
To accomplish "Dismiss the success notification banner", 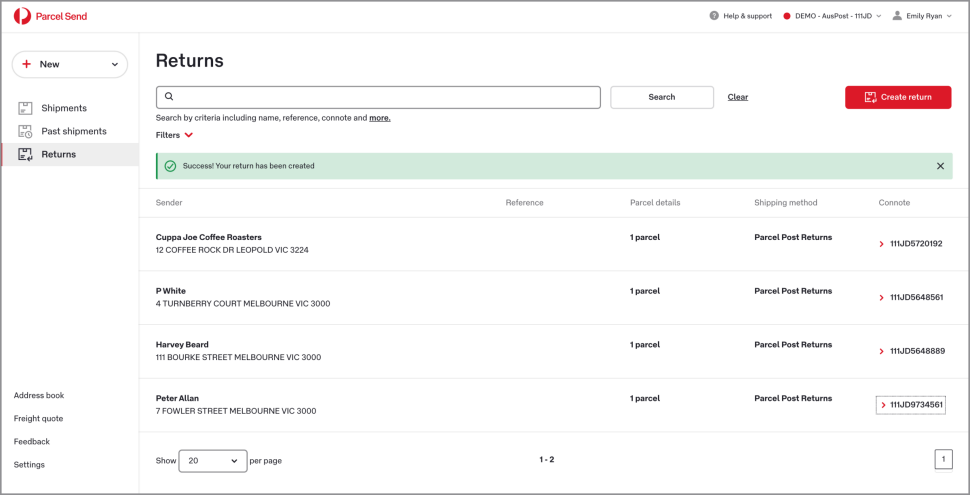I will [x=940, y=166].
